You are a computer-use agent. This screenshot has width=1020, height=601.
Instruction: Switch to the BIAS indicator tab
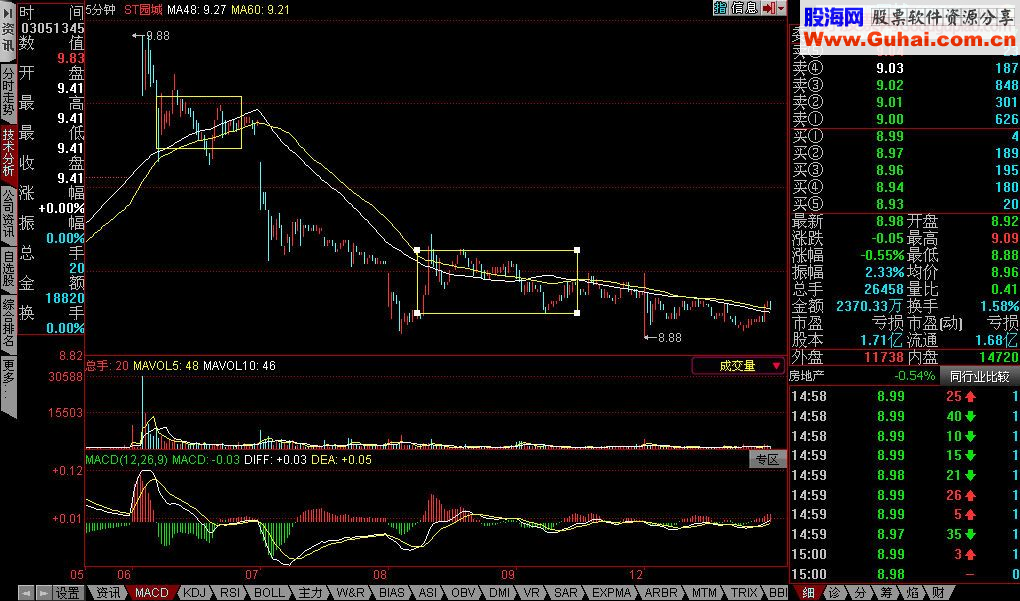pos(392,593)
